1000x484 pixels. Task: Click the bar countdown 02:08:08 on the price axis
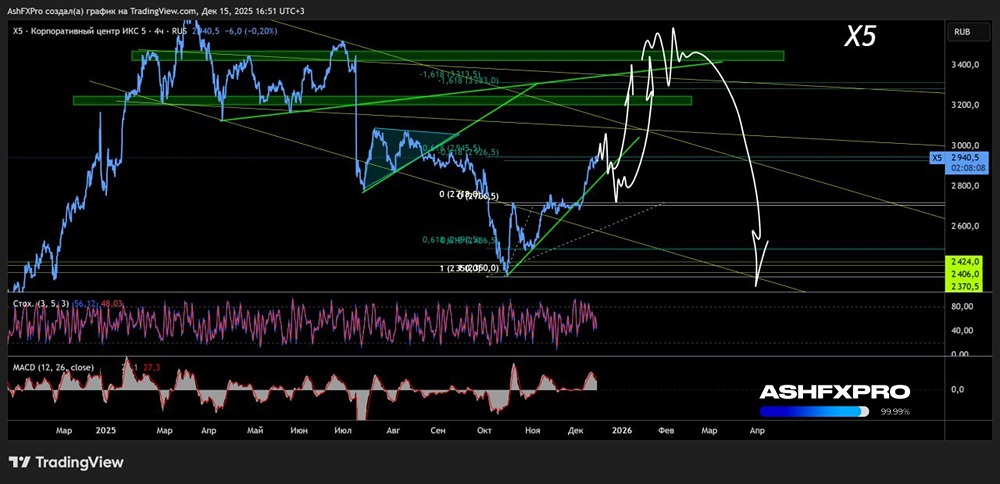pos(967,168)
